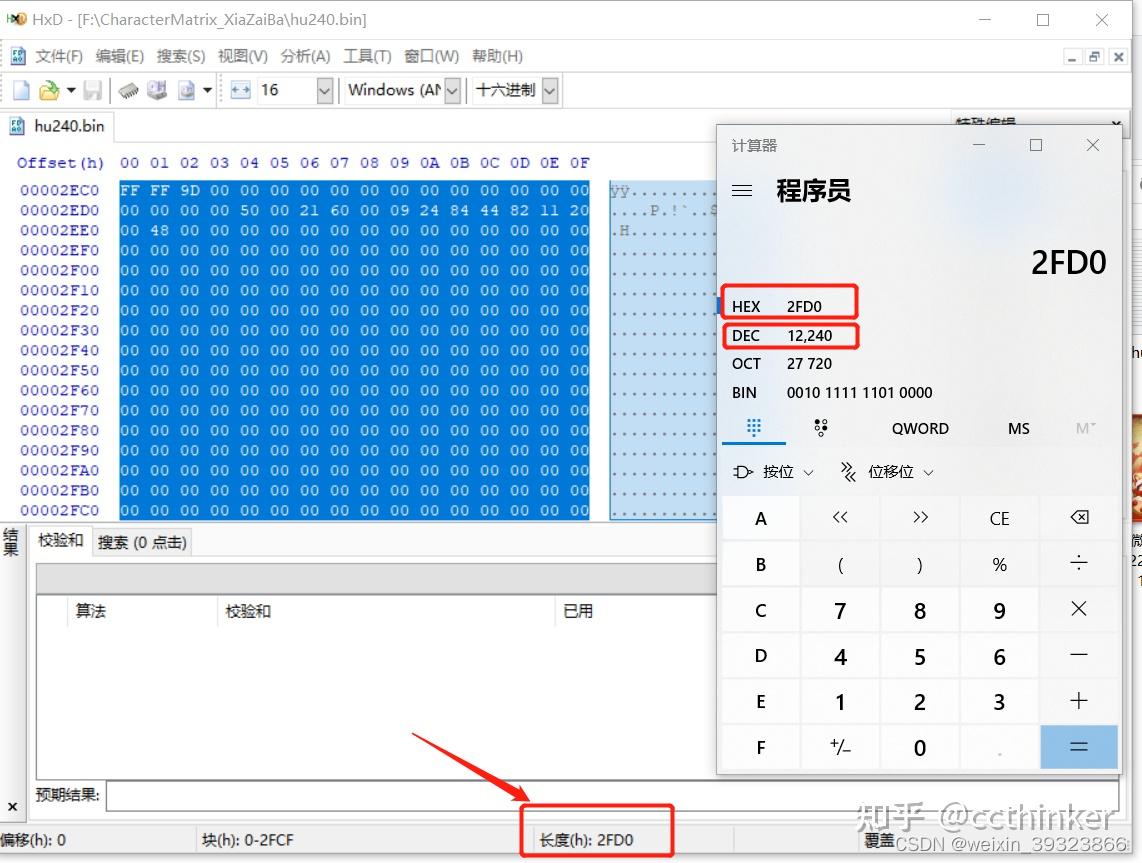Click the plus/minus negate key

840,747
